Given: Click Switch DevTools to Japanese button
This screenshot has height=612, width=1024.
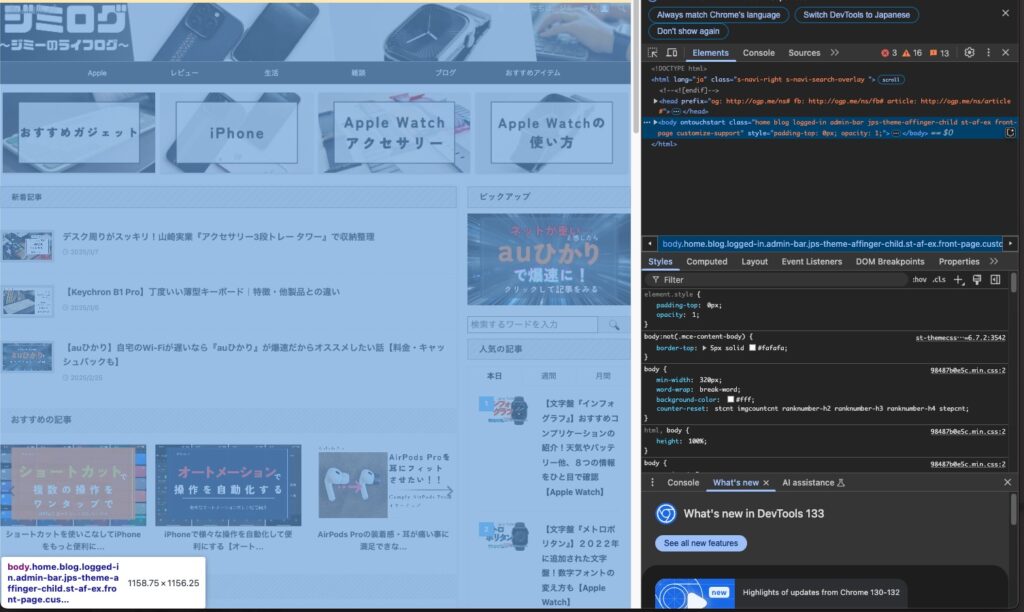Looking at the screenshot, I should 859,15.
